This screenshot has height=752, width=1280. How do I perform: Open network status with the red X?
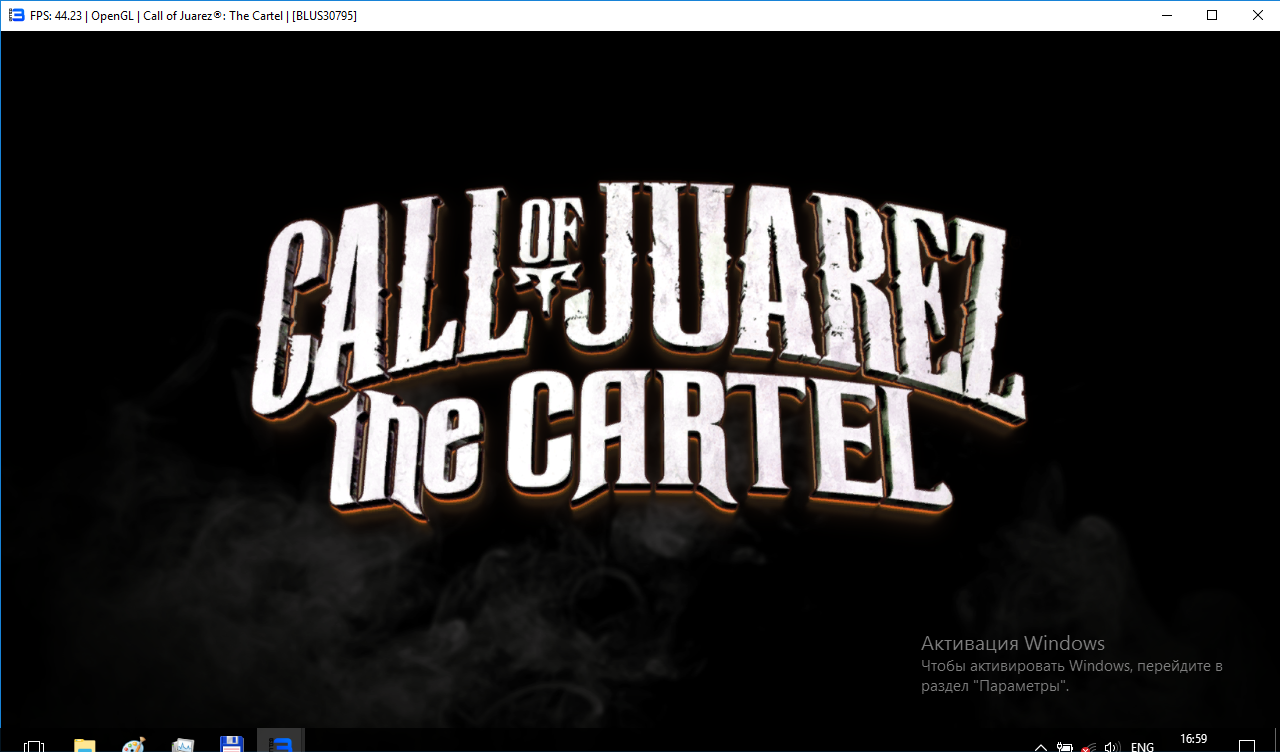pyautogui.click(x=1088, y=746)
